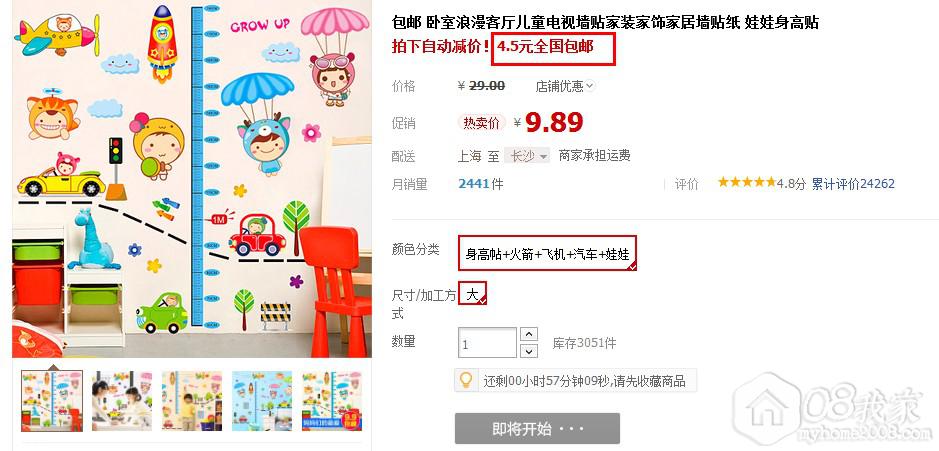Image resolution: width=939 pixels, height=451 pixels.
Task: Increase quantity with the up arrow
Action: [529, 334]
